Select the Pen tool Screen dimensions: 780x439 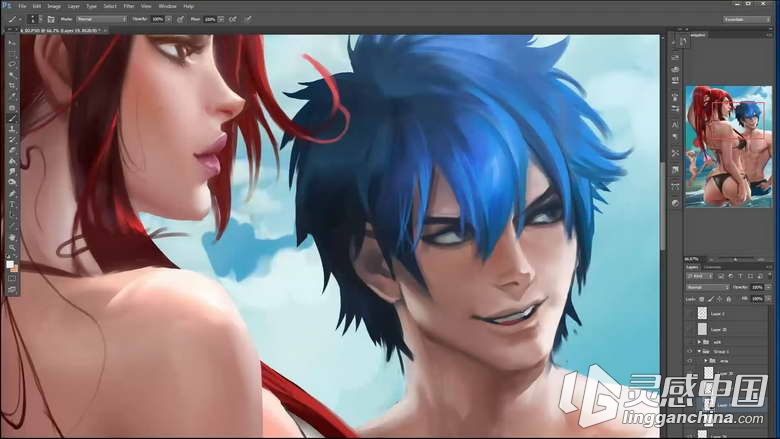tap(12, 193)
